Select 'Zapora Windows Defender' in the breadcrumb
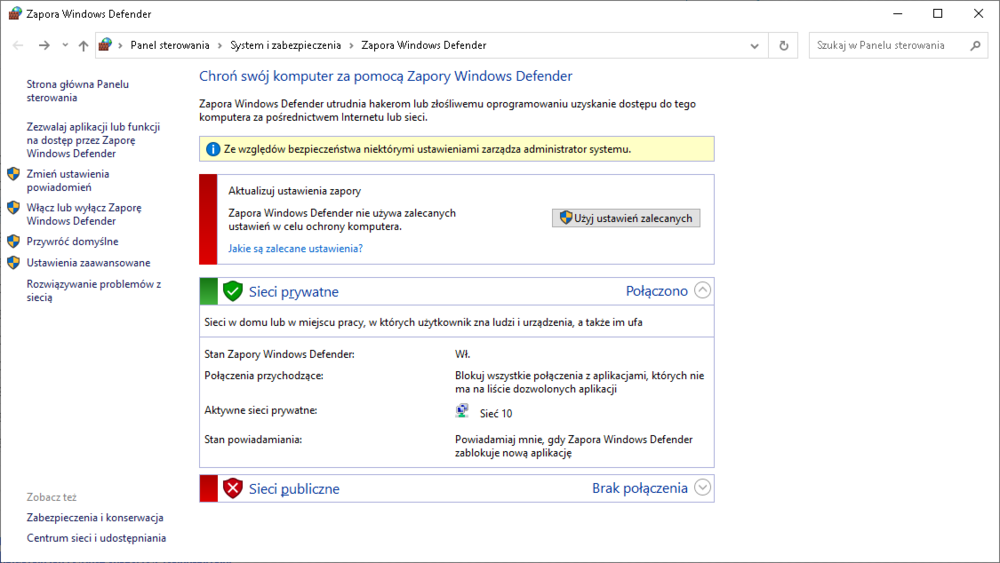 point(423,45)
